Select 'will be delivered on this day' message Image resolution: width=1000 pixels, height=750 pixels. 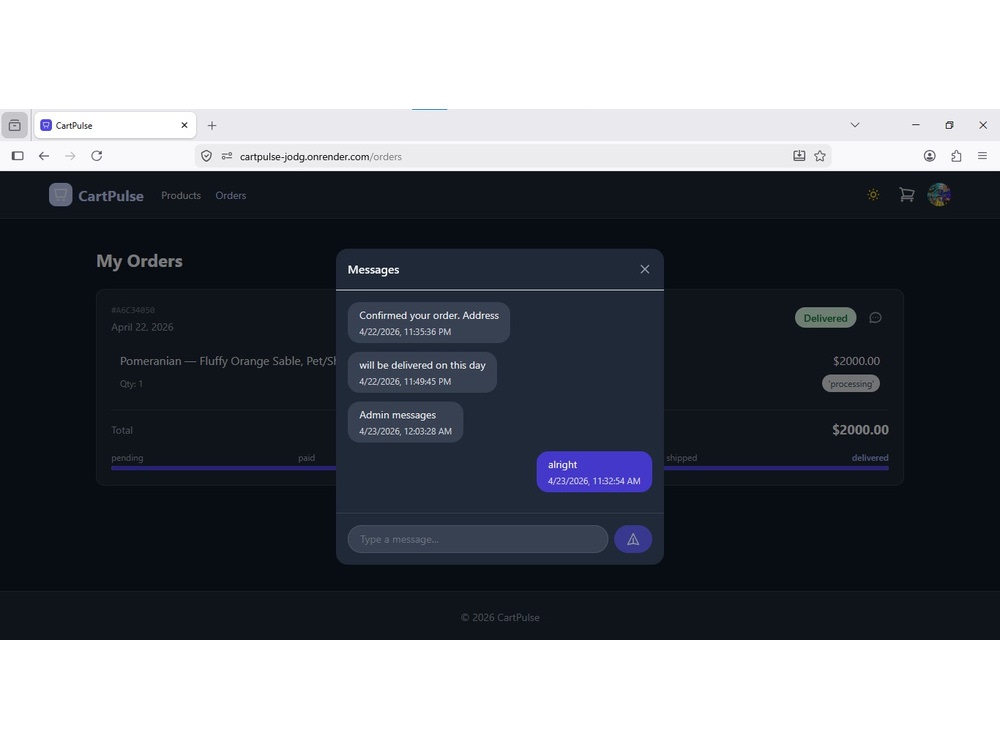[x=422, y=372]
